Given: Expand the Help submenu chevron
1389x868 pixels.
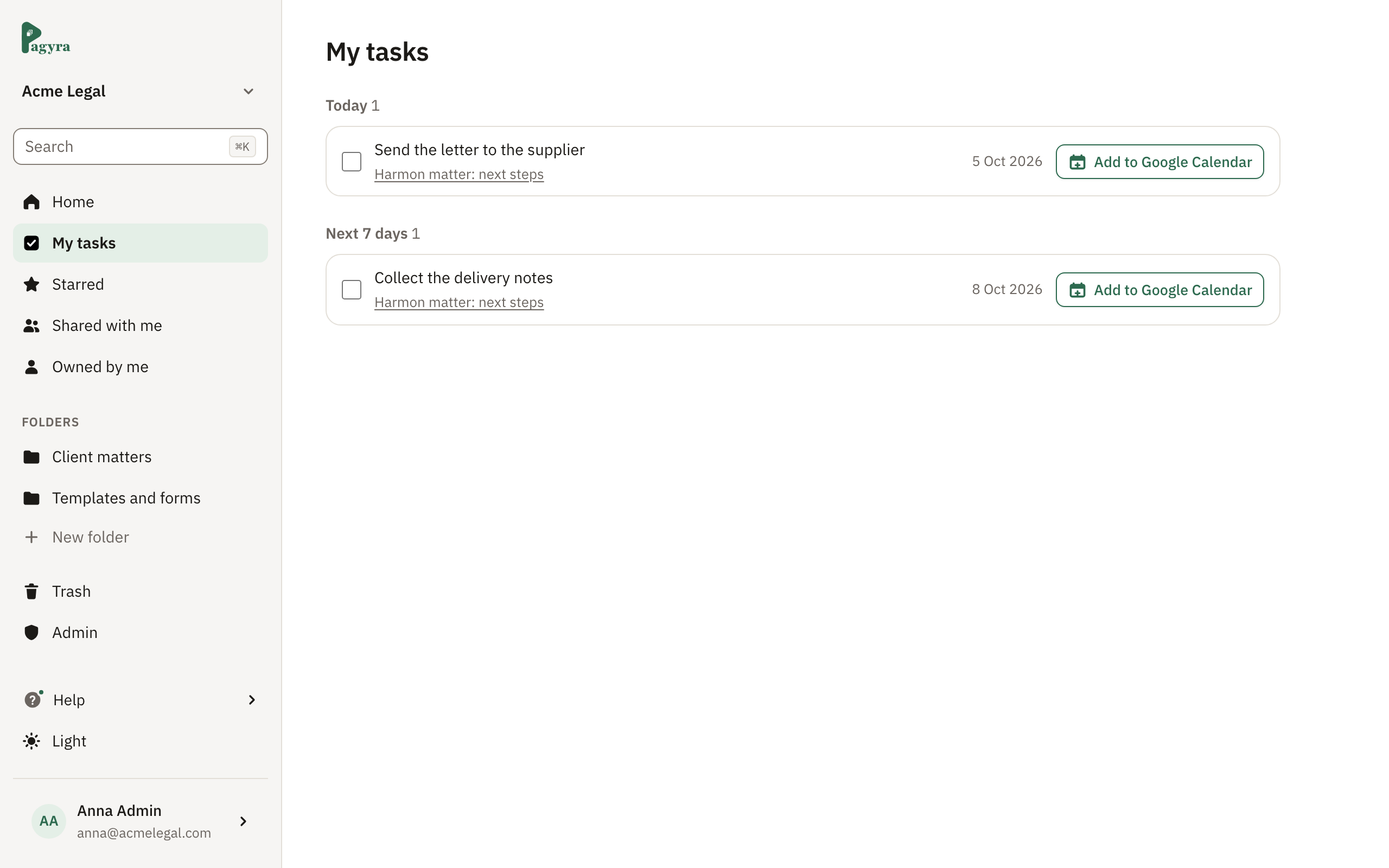Looking at the screenshot, I should point(251,700).
